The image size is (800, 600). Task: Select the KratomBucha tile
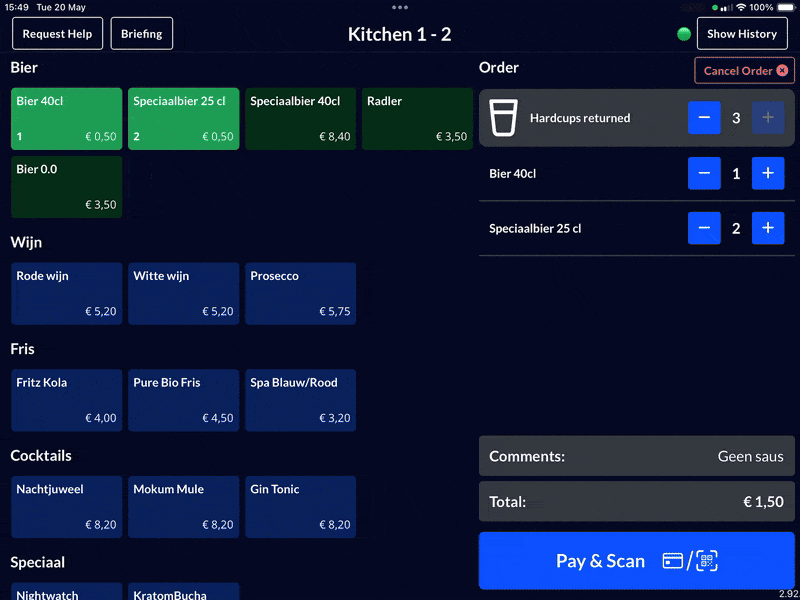183,592
